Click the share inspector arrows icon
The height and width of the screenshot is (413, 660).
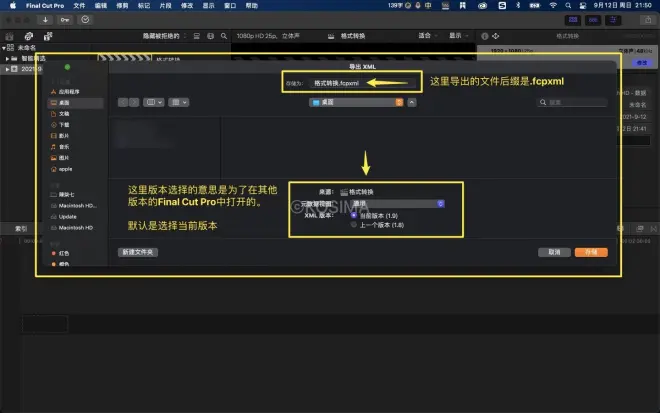click(496, 36)
